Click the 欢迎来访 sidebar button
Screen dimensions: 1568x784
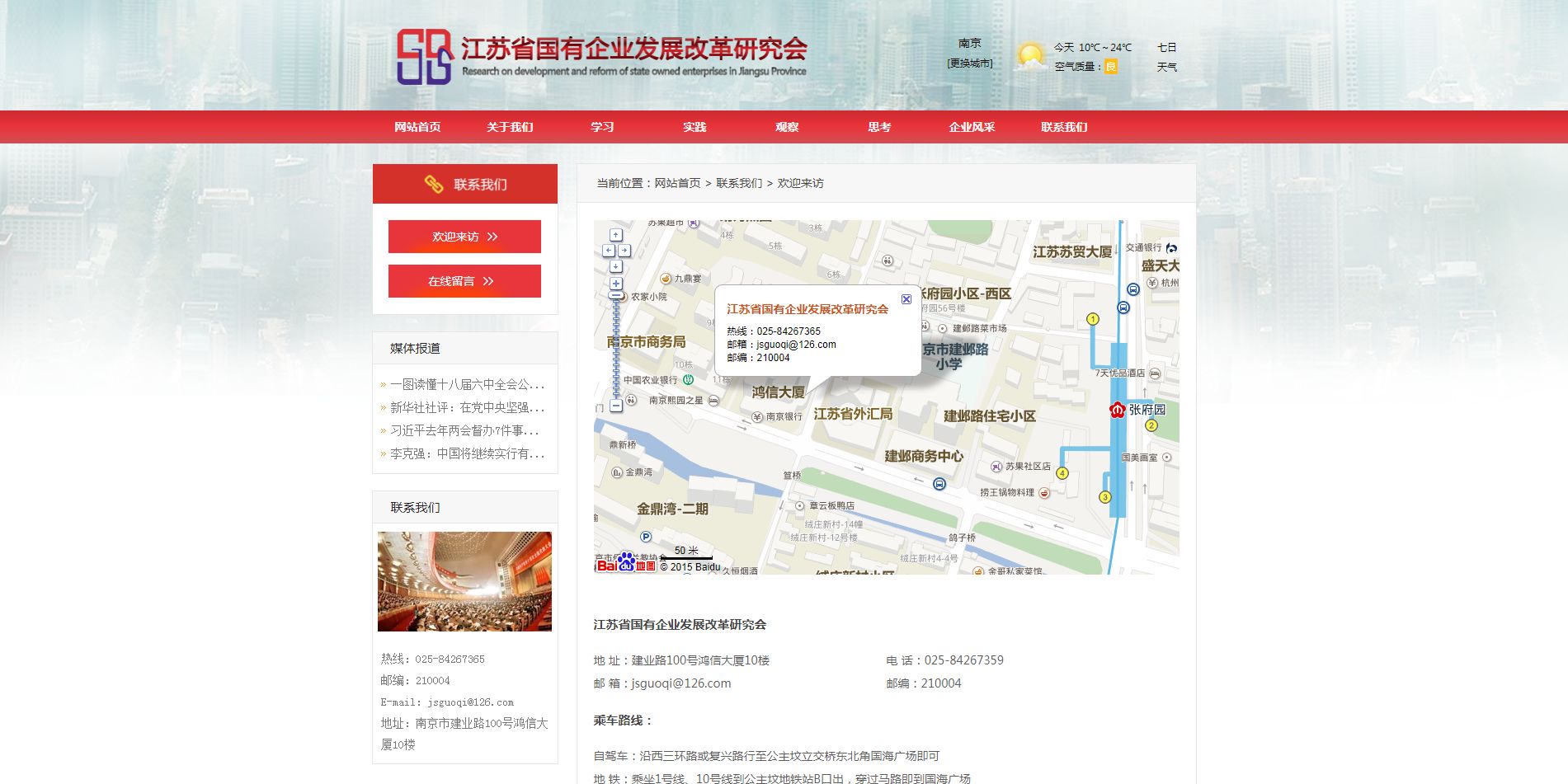(x=464, y=237)
